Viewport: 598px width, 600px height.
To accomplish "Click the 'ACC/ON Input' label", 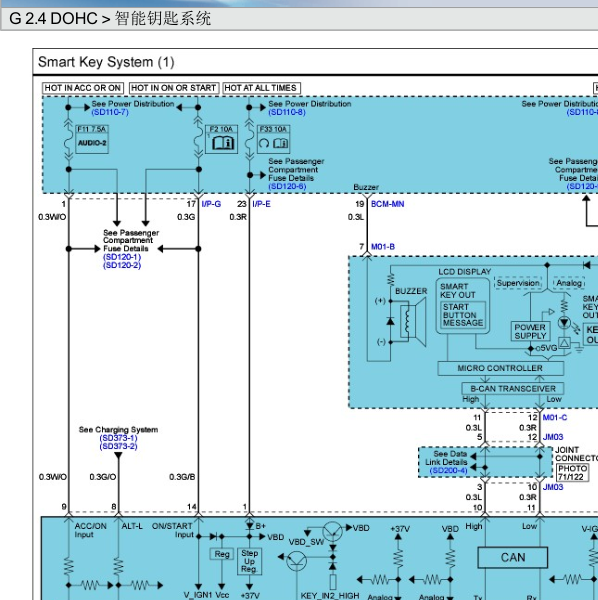I will (90, 530).
